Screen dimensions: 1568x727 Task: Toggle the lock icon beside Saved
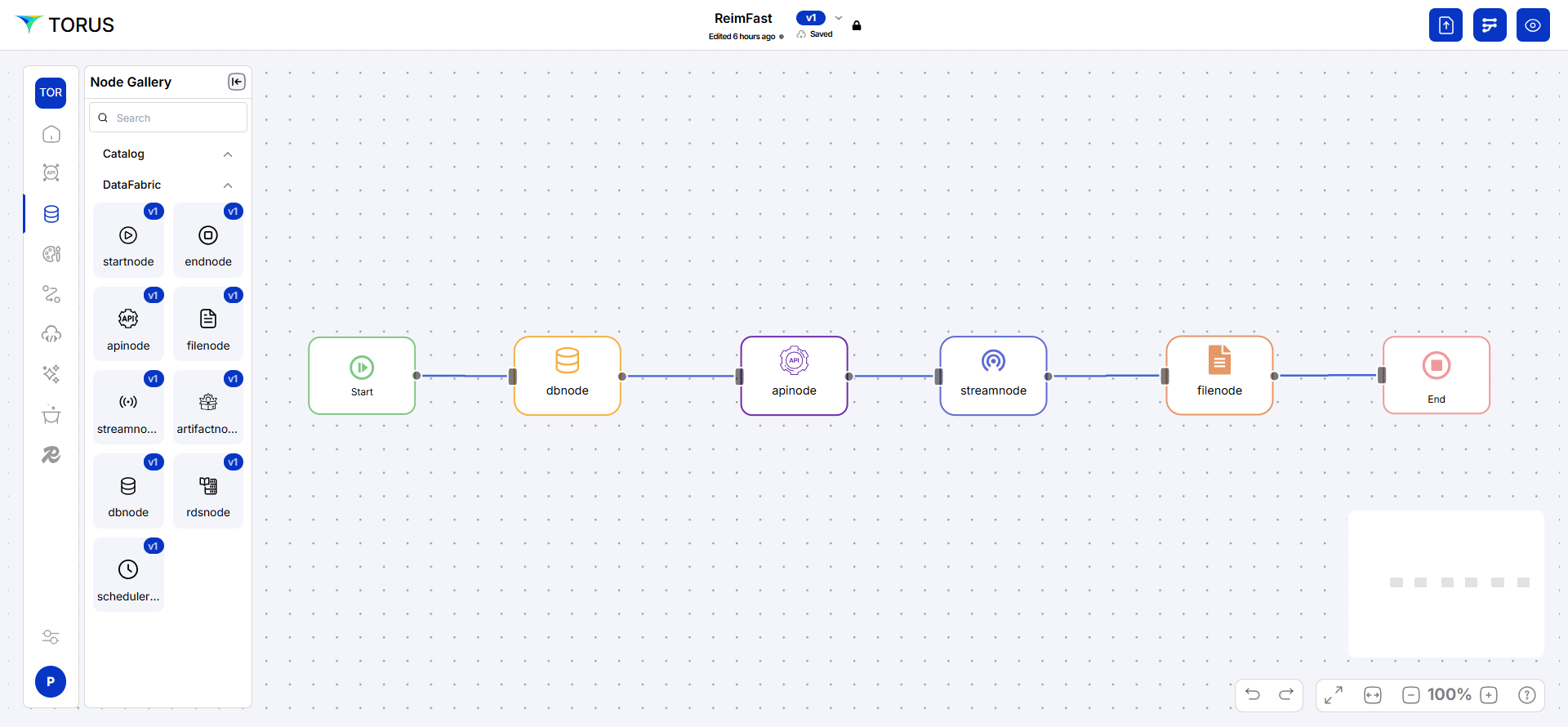click(857, 25)
